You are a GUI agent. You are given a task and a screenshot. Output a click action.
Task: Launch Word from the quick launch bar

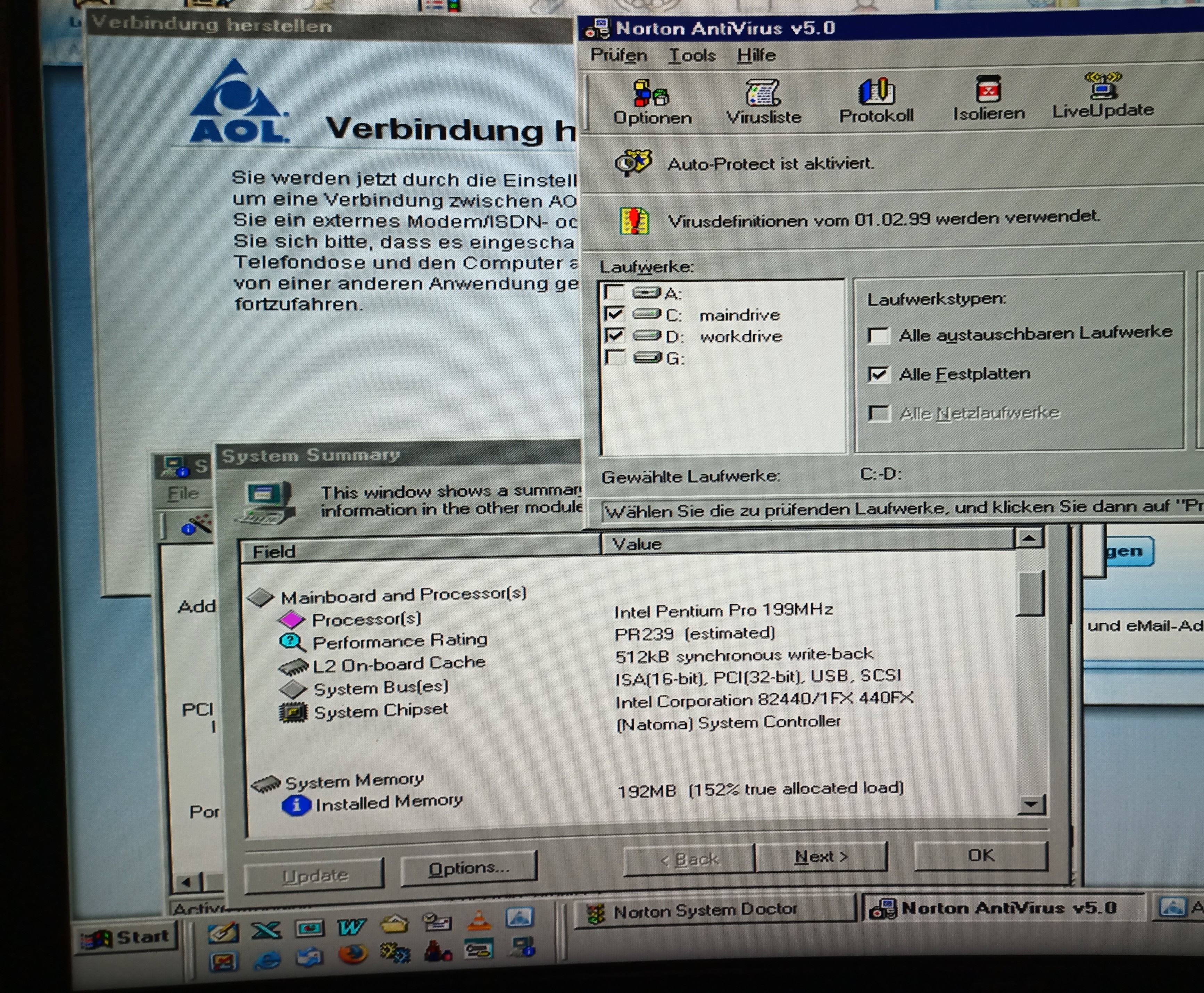pyautogui.click(x=351, y=927)
